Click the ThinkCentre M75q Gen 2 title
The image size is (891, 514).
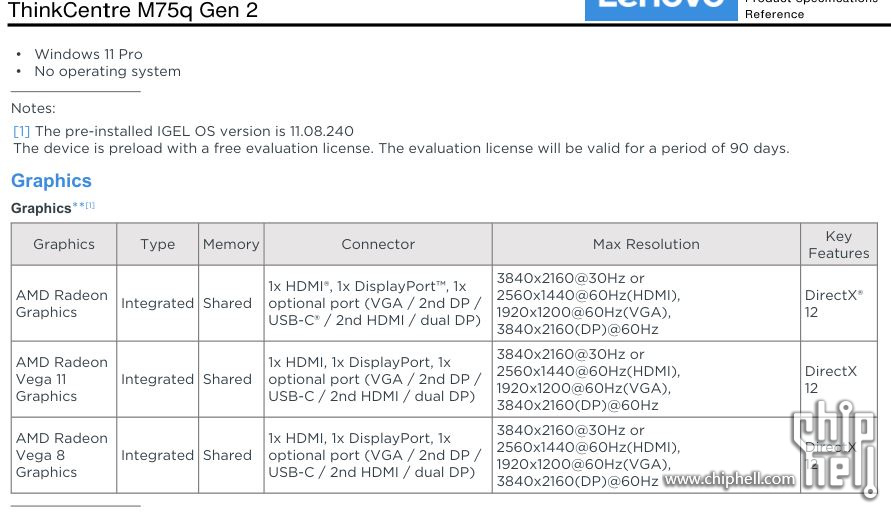(133, 10)
